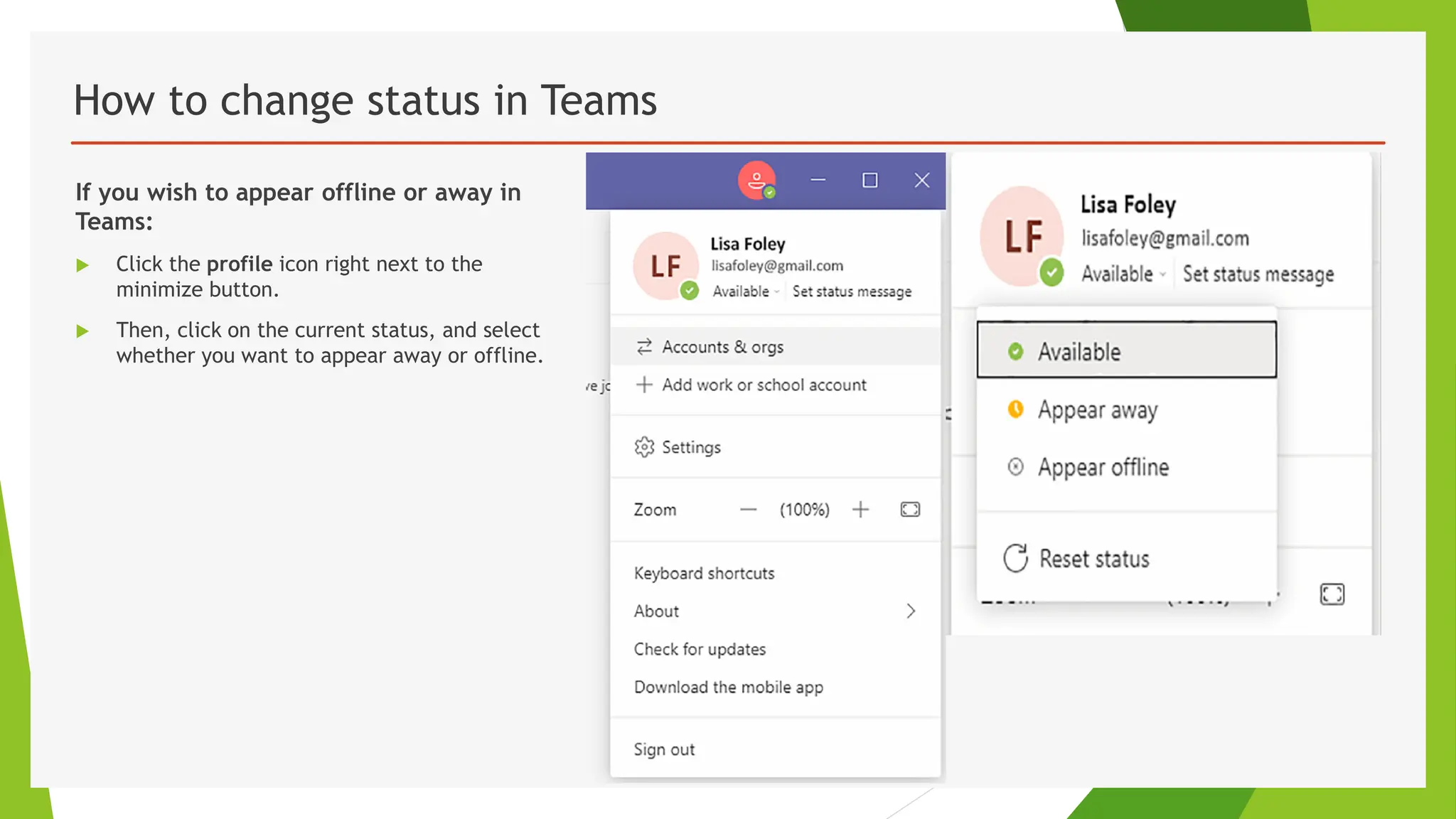
Task: Click the (100%) zoom level value
Action: pos(804,510)
